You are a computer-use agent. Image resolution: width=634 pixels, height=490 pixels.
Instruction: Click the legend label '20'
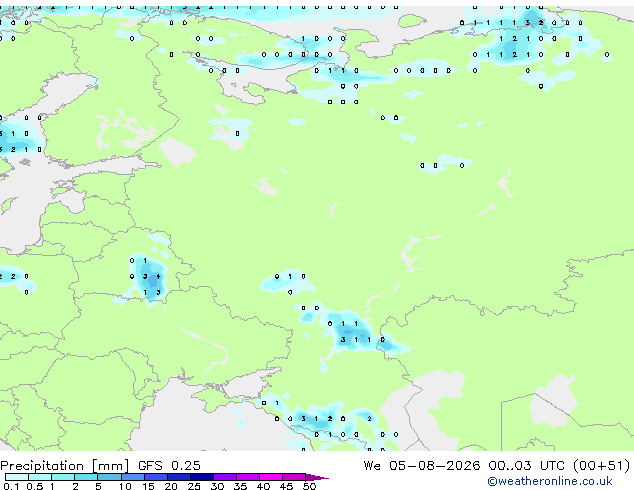click(171, 486)
